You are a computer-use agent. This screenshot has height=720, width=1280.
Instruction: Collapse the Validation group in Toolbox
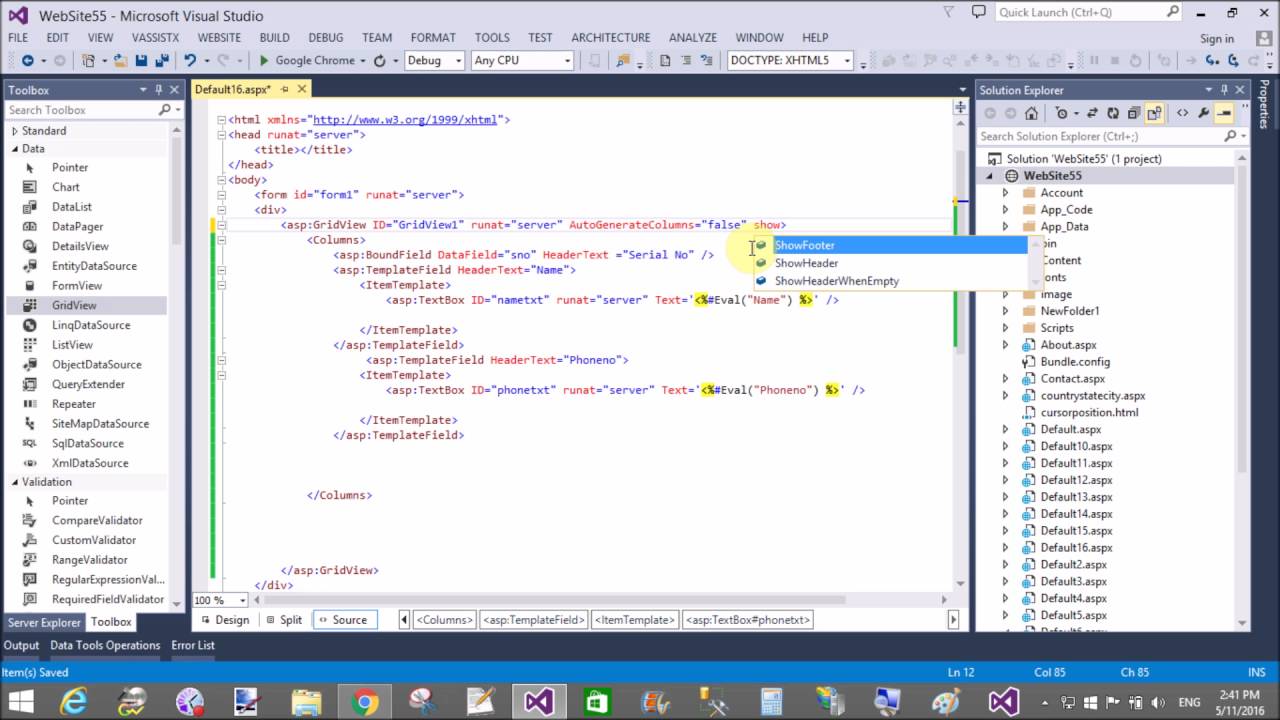coord(15,482)
